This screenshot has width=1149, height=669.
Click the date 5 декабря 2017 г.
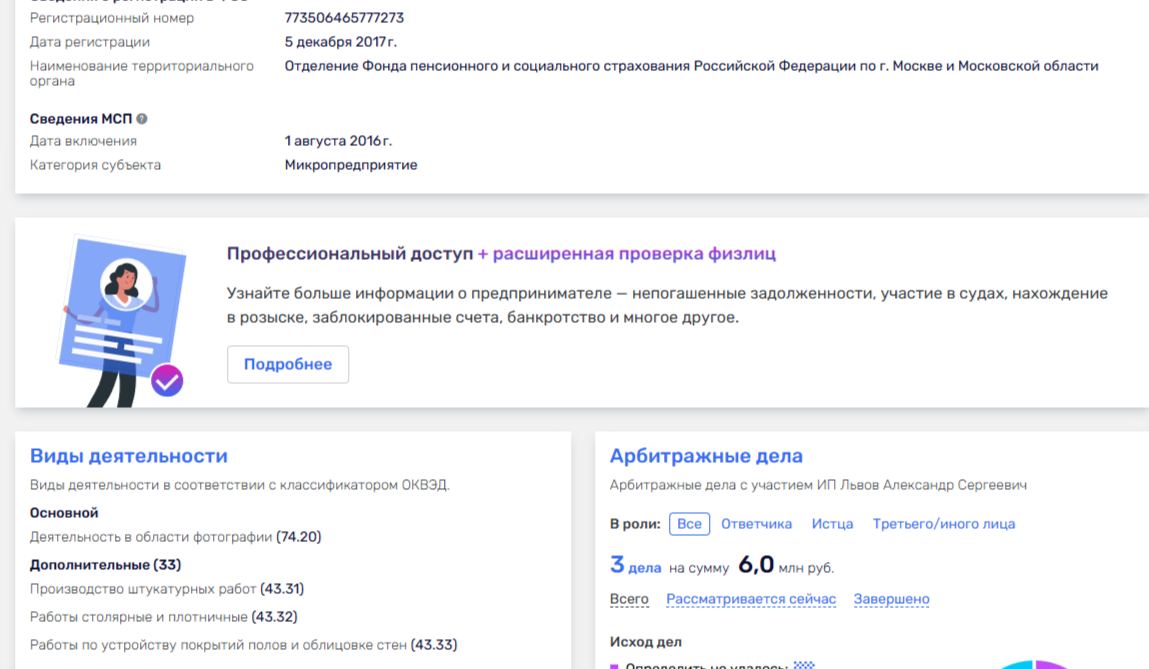[341, 42]
